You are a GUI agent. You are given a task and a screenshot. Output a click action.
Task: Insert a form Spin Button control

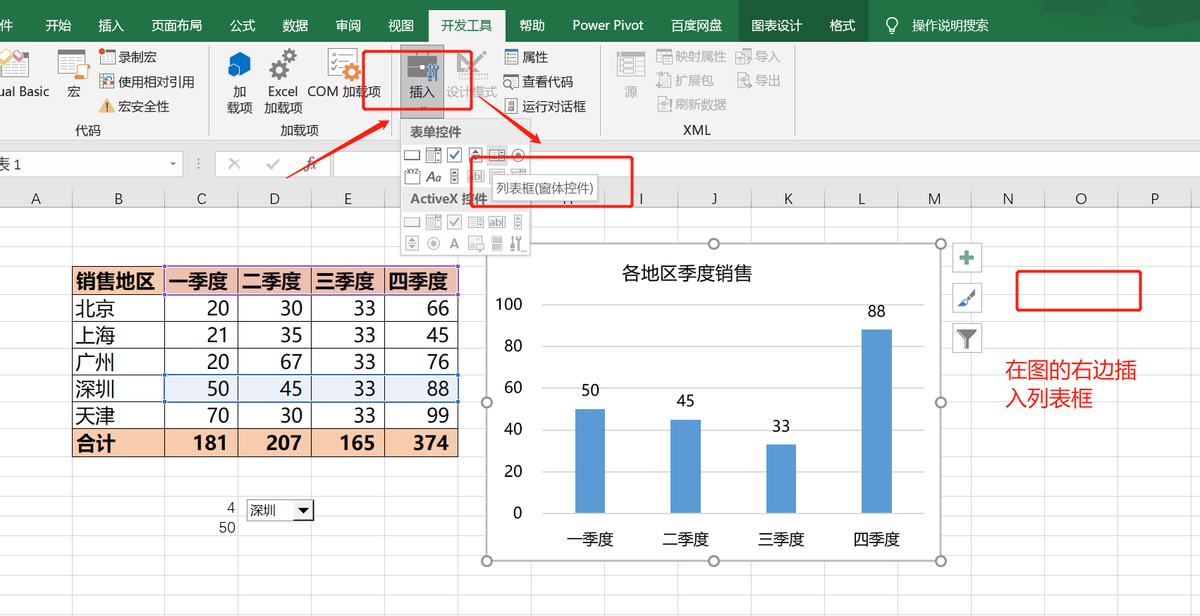point(476,155)
